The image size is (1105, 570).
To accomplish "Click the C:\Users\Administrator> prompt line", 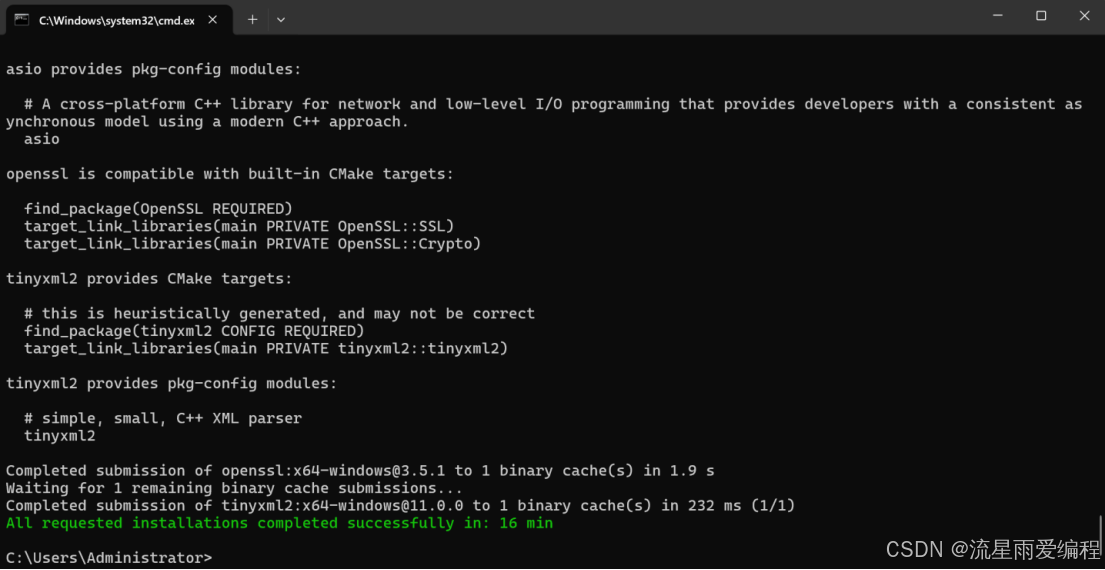I will tap(109, 557).
